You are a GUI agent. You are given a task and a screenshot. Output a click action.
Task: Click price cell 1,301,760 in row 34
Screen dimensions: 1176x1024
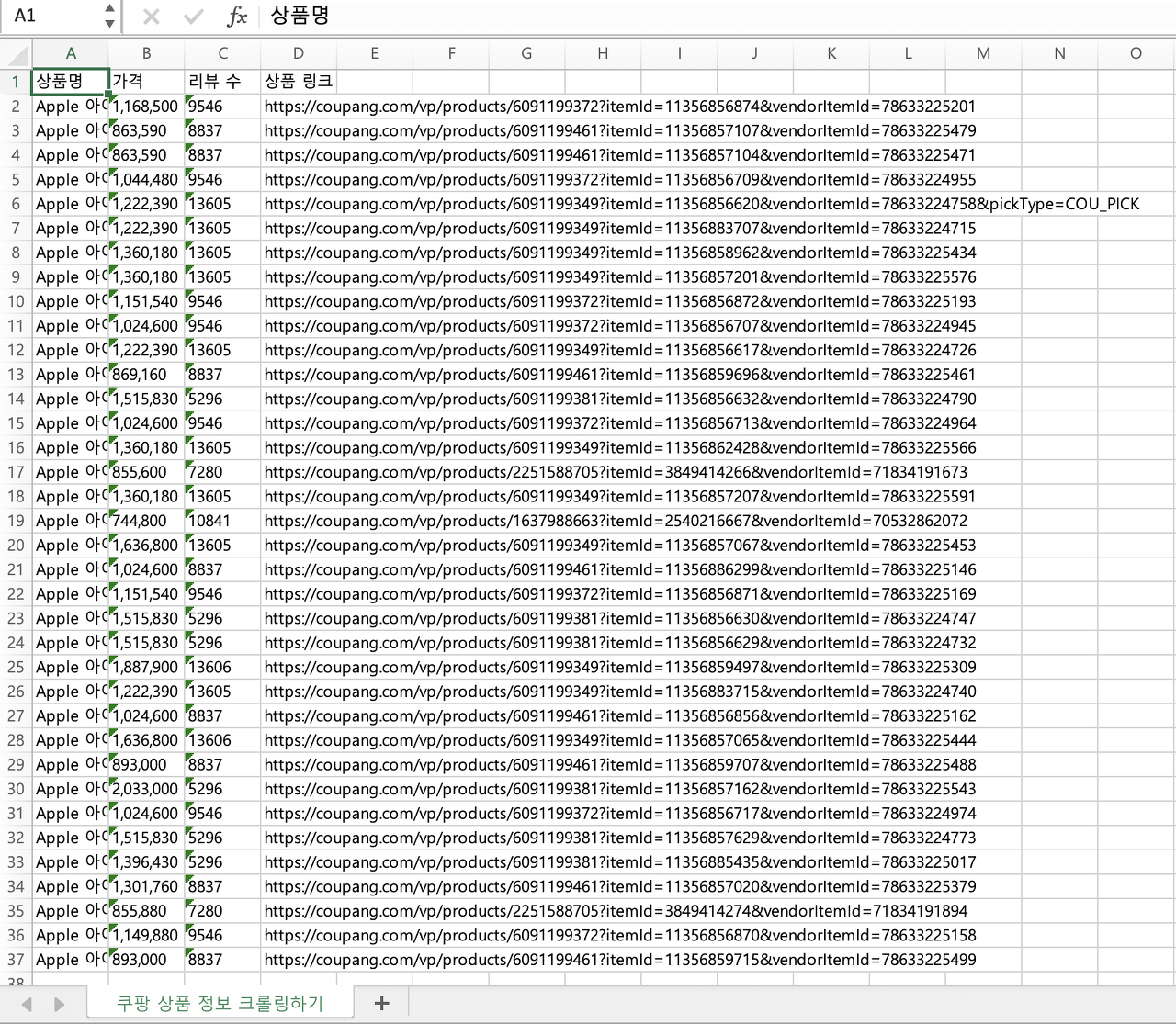(146, 886)
